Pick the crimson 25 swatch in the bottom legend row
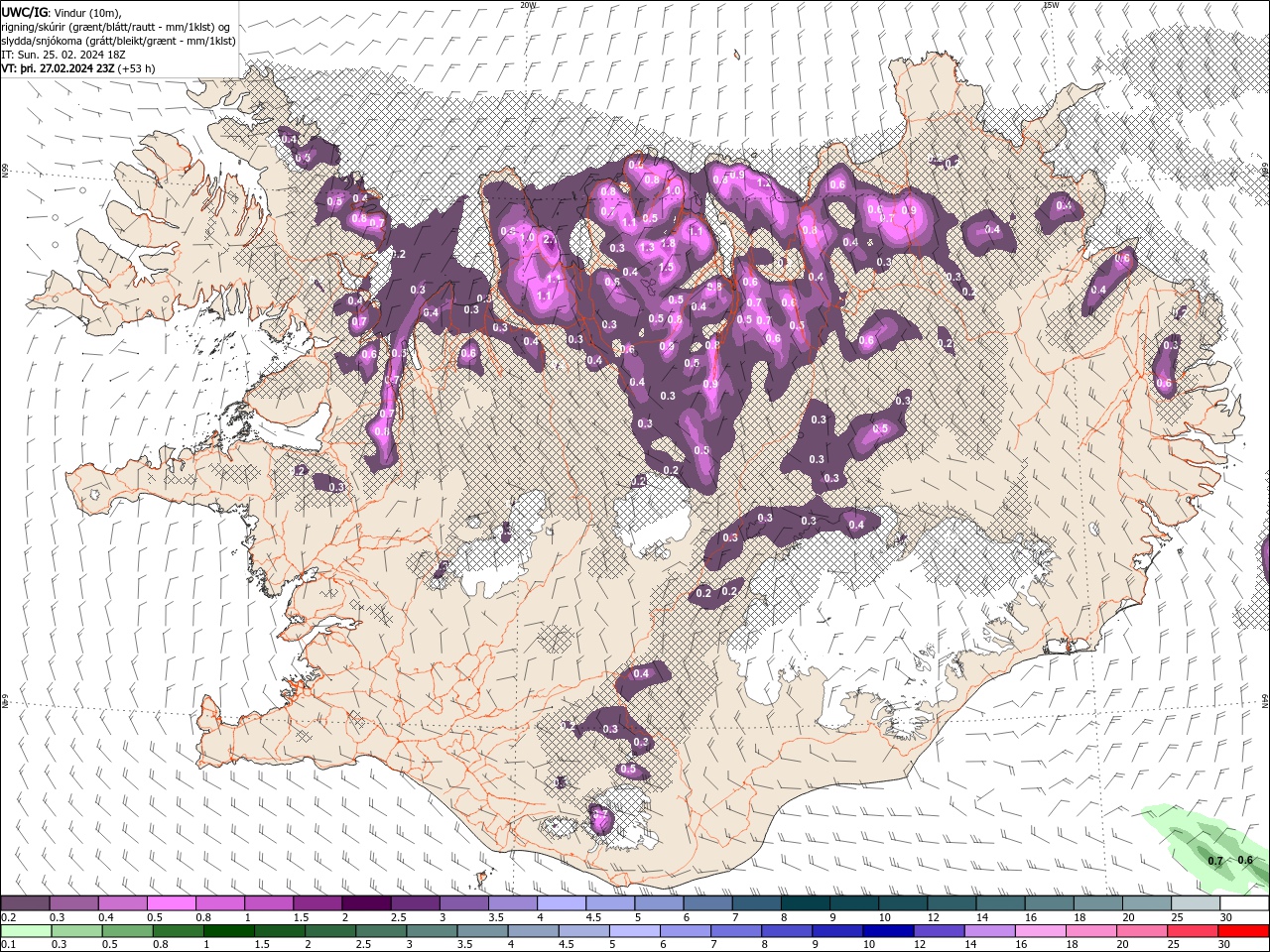This screenshot has width=1270, height=952. (x=1191, y=930)
